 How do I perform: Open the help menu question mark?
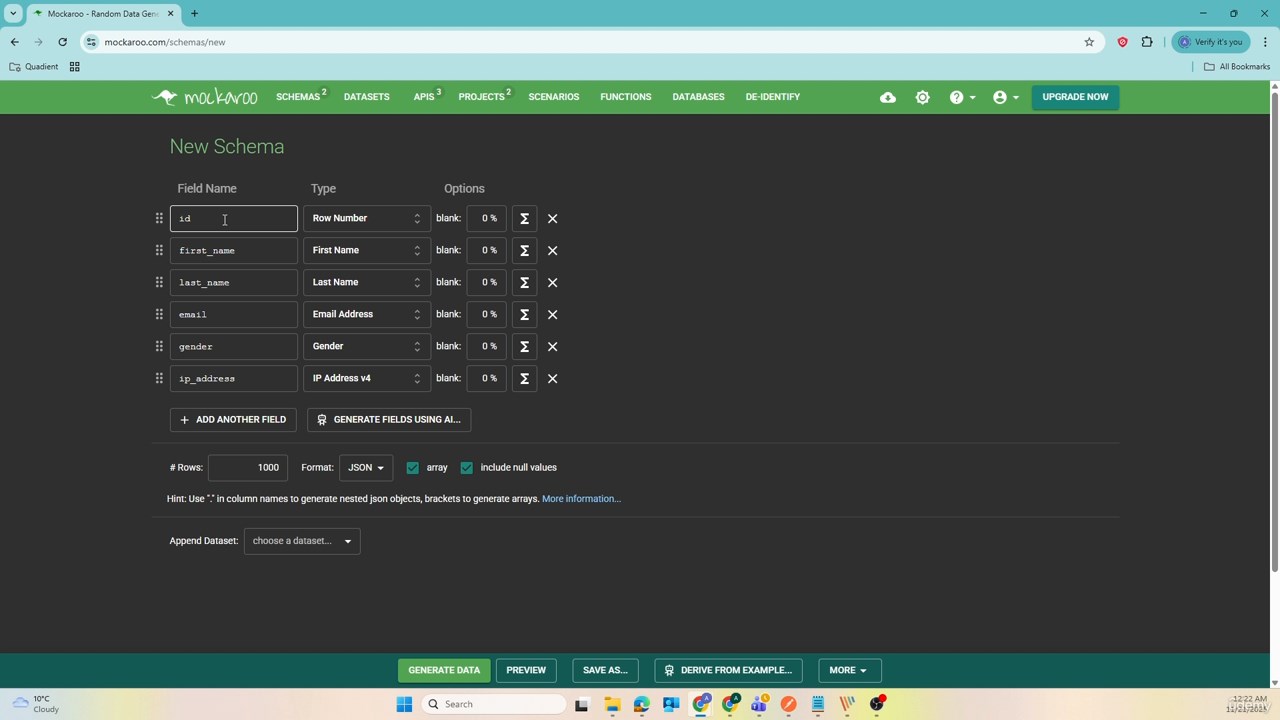[x=962, y=97]
